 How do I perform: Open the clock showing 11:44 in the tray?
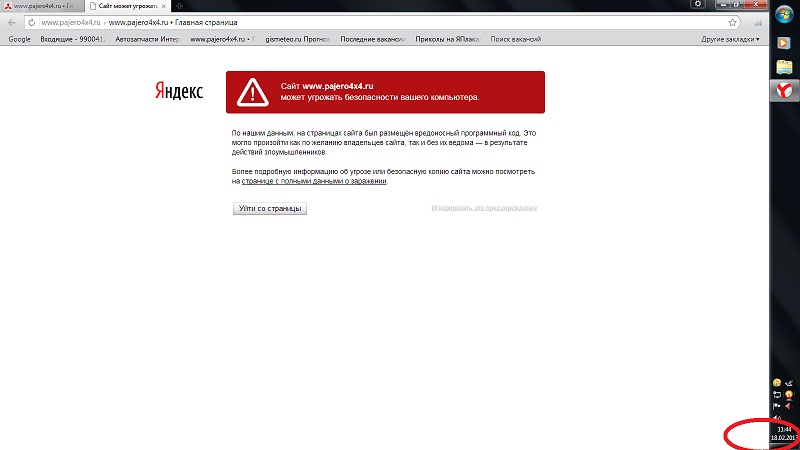[784, 434]
